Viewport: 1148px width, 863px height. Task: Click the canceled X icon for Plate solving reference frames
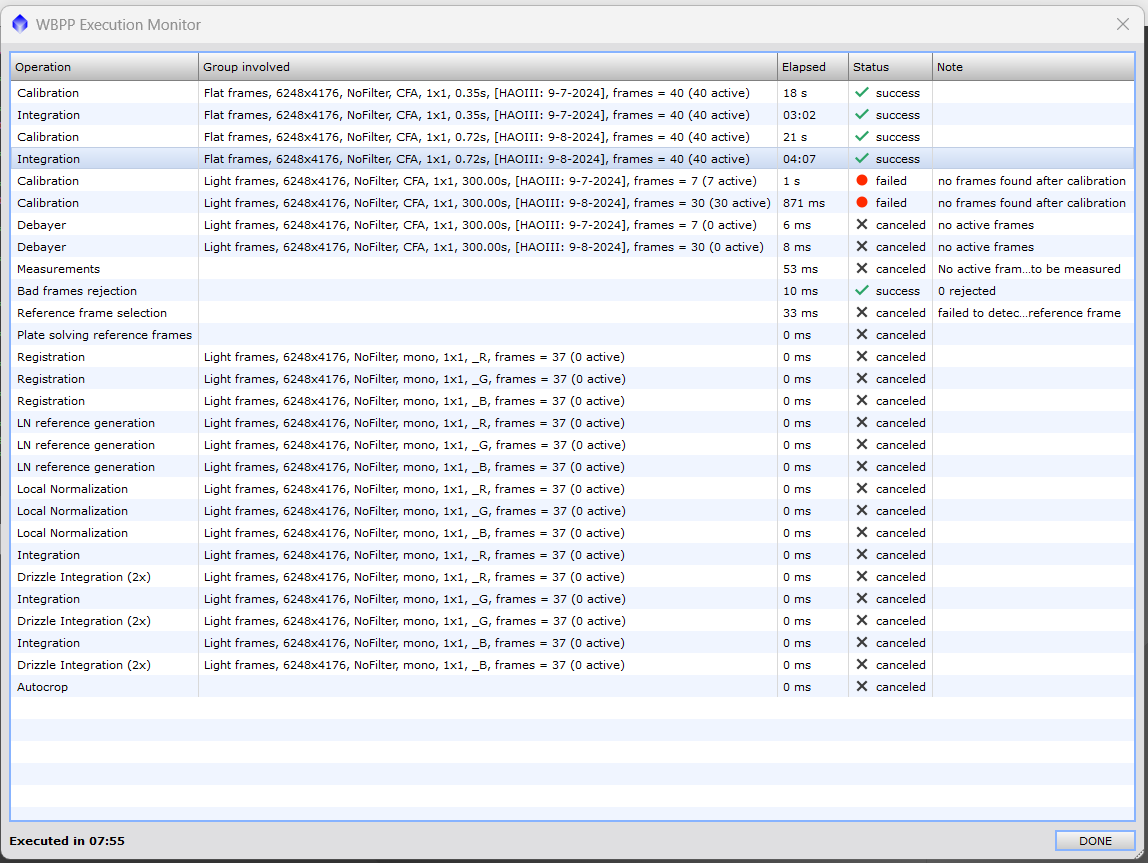point(862,335)
